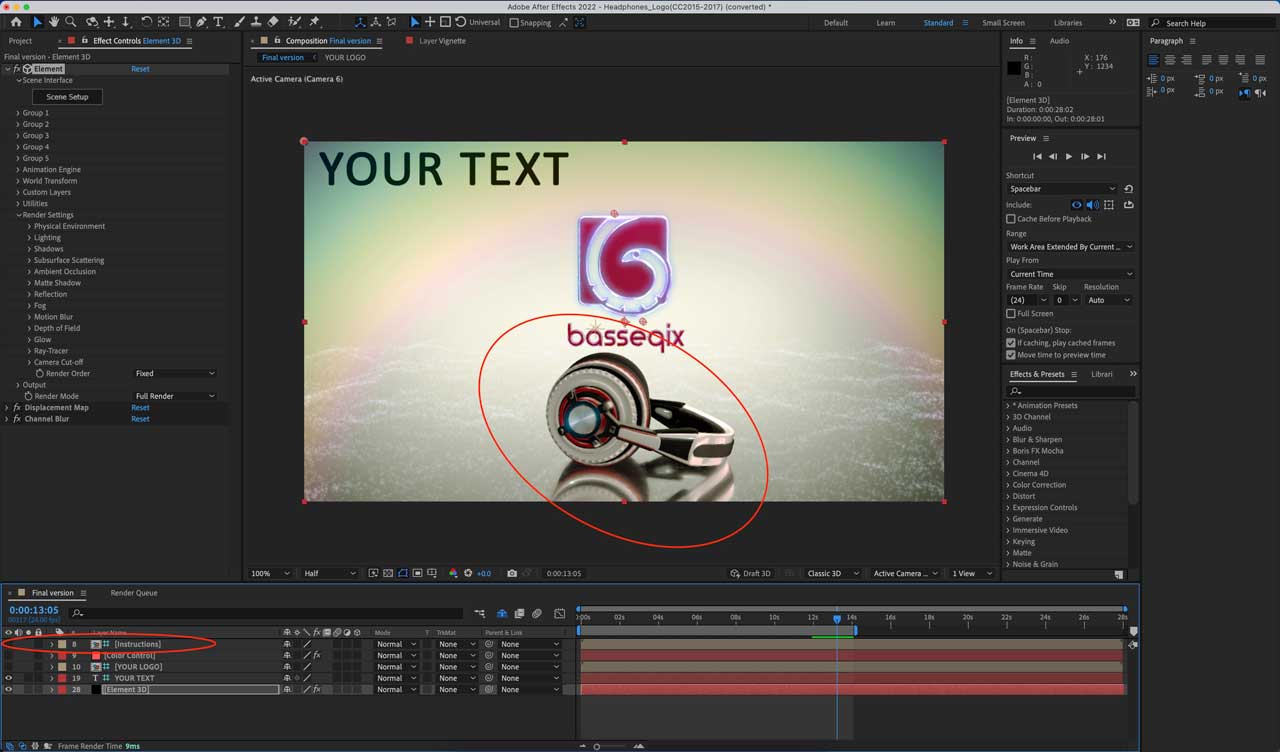Screen dimensions: 1280x752
Task: Open the Frame Rate (24) dropdown
Action: [x=1028, y=300]
